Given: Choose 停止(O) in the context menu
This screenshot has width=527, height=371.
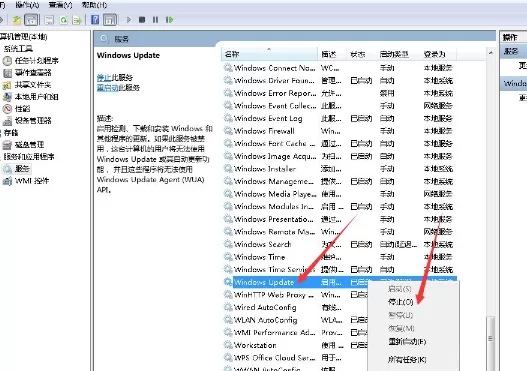Looking at the screenshot, I should click(401, 302).
